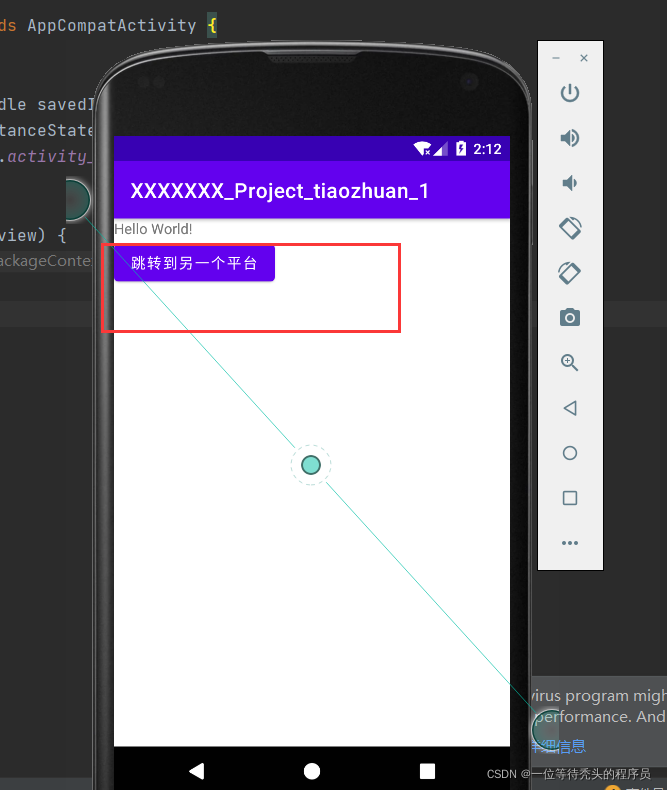Tap the 跳转到另一个平台 button
Image resolution: width=667 pixels, height=790 pixels.
click(194, 263)
